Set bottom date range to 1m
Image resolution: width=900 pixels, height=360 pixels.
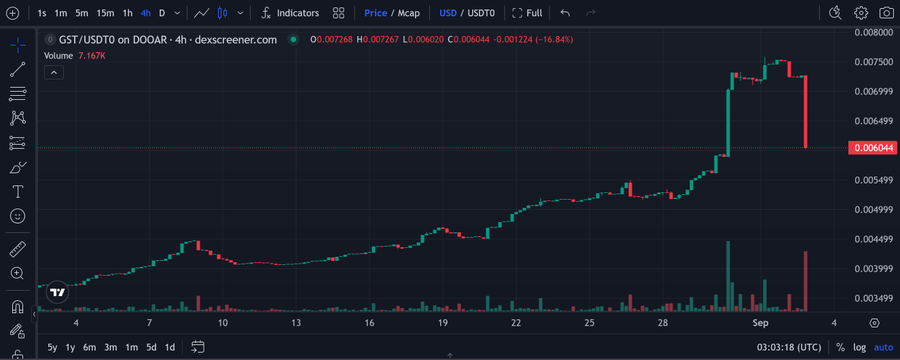coord(131,347)
